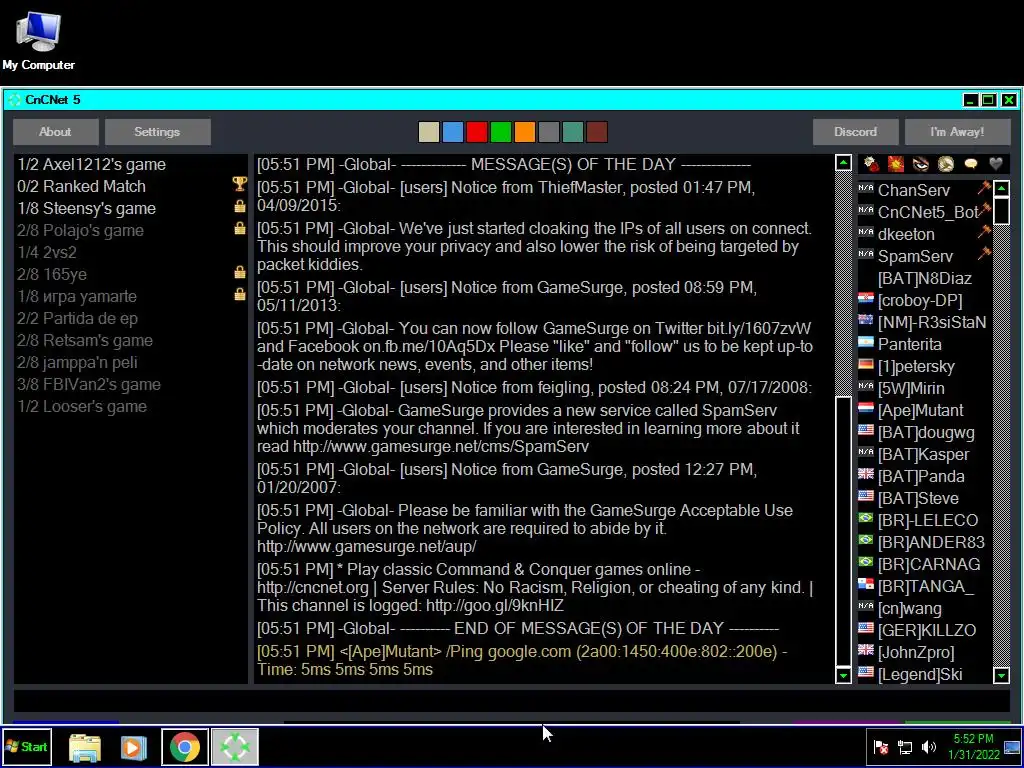1024x768 pixels.
Task: Click the hammer icon next to SpamServ
Action: click(x=984, y=254)
